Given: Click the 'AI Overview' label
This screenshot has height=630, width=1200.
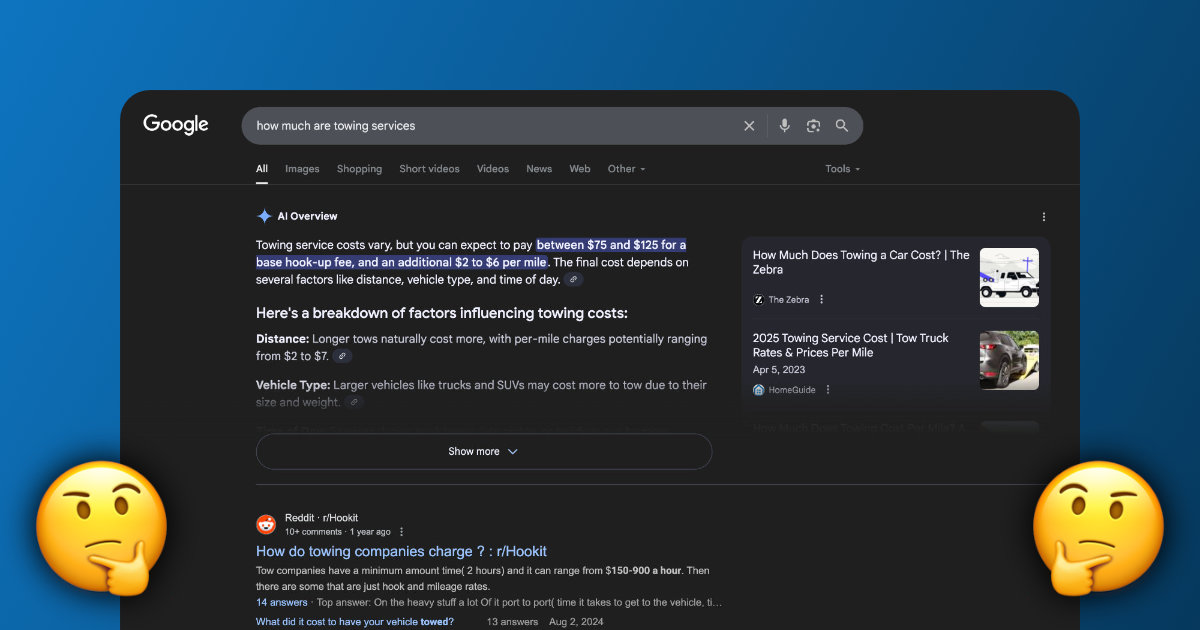Looking at the screenshot, I should [x=307, y=216].
